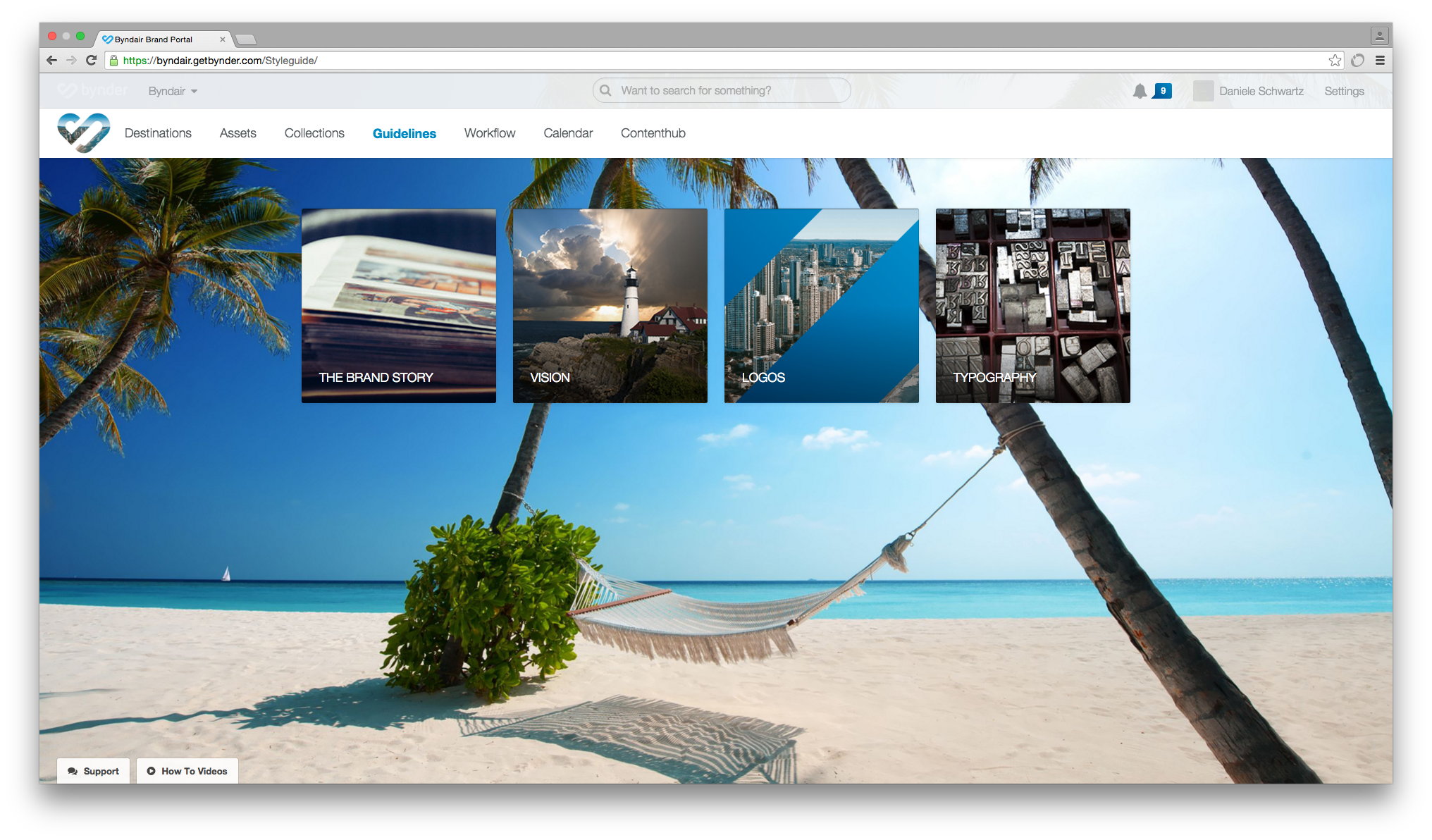Viewport: 1432px width, 840px height.
Task: Open Settings in the top-right corner
Action: [x=1343, y=91]
